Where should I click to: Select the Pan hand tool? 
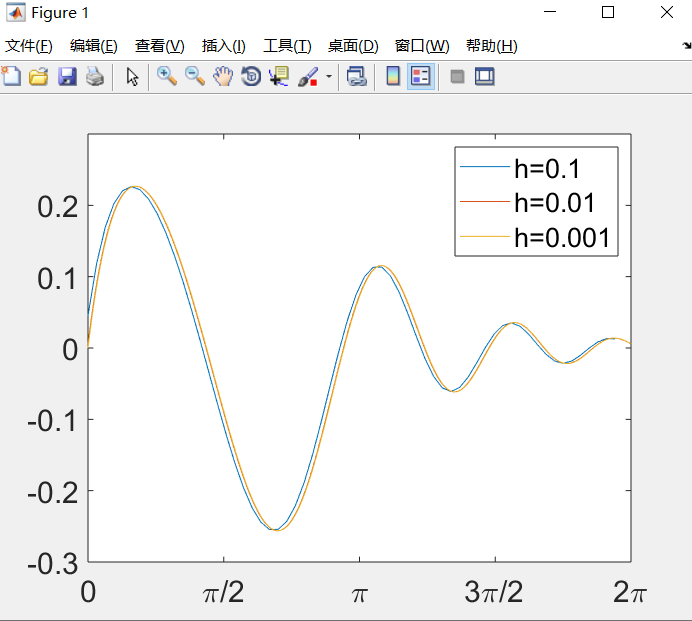coord(223,76)
